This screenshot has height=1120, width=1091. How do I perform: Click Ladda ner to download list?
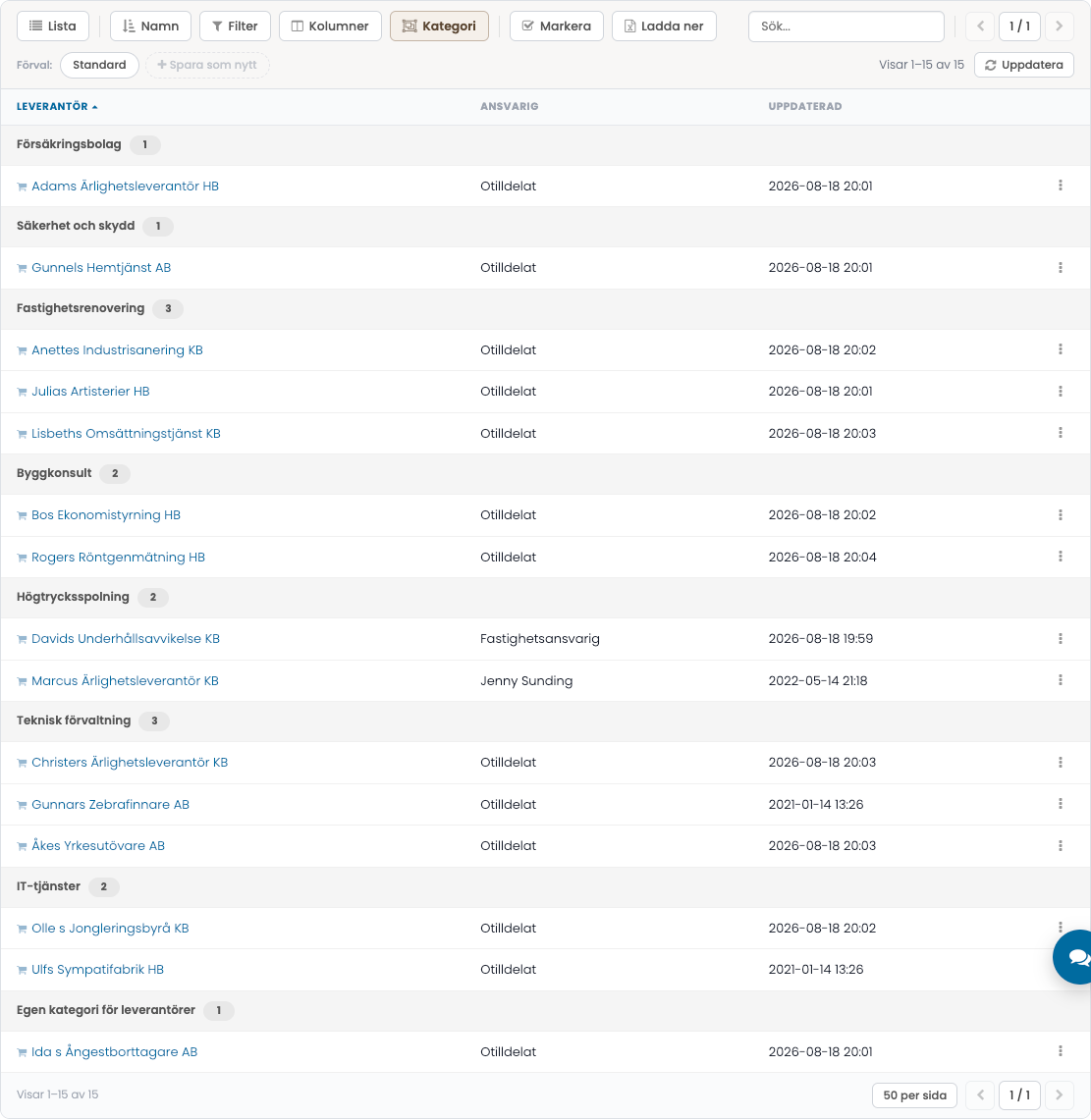point(664,27)
